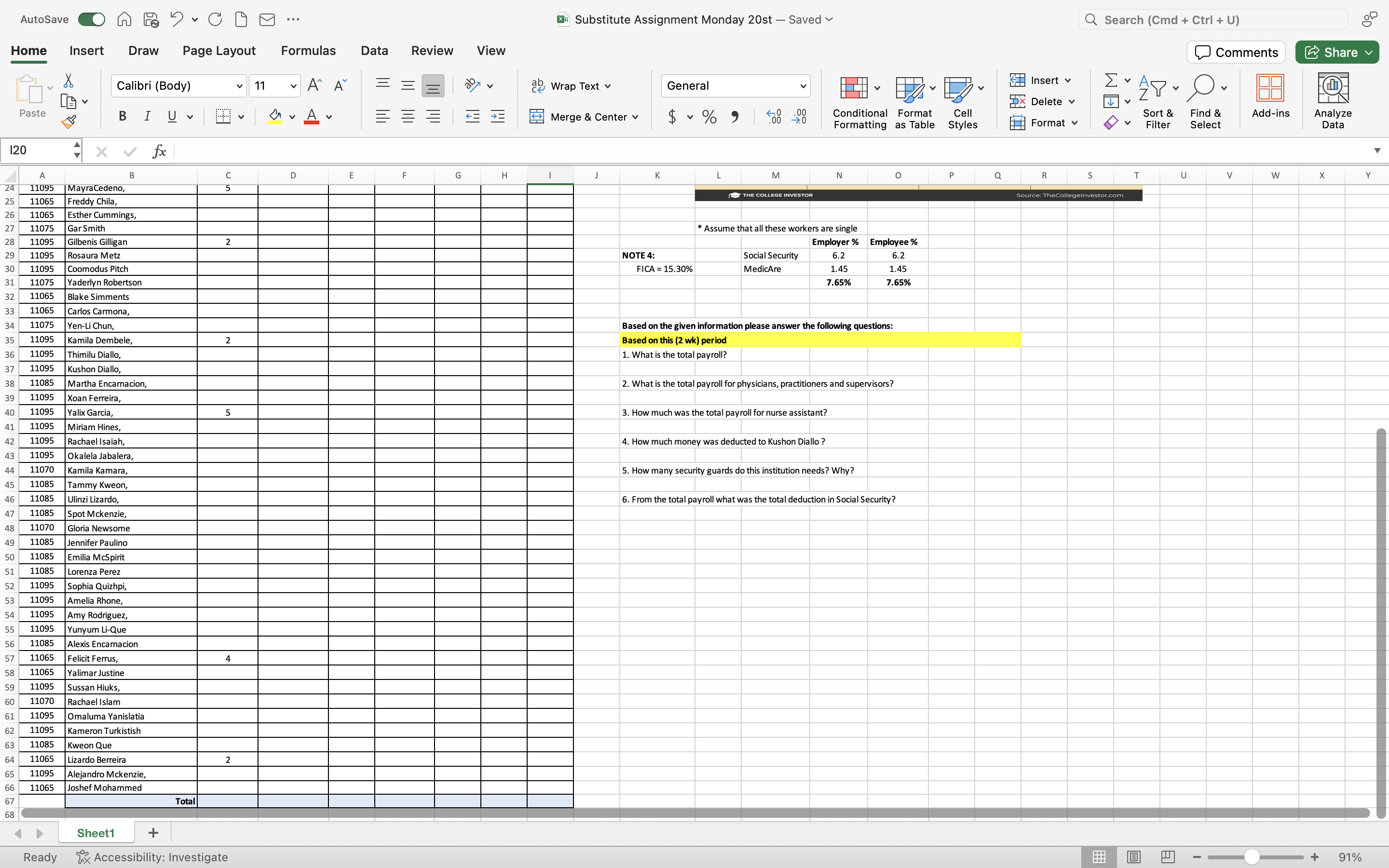Click the zoom slider handle
This screenshot has width=1389, height=868.
pos(1252,856)
